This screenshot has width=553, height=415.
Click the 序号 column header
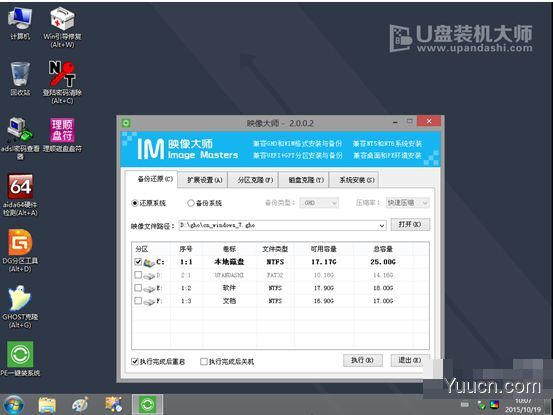pos(186,249)
